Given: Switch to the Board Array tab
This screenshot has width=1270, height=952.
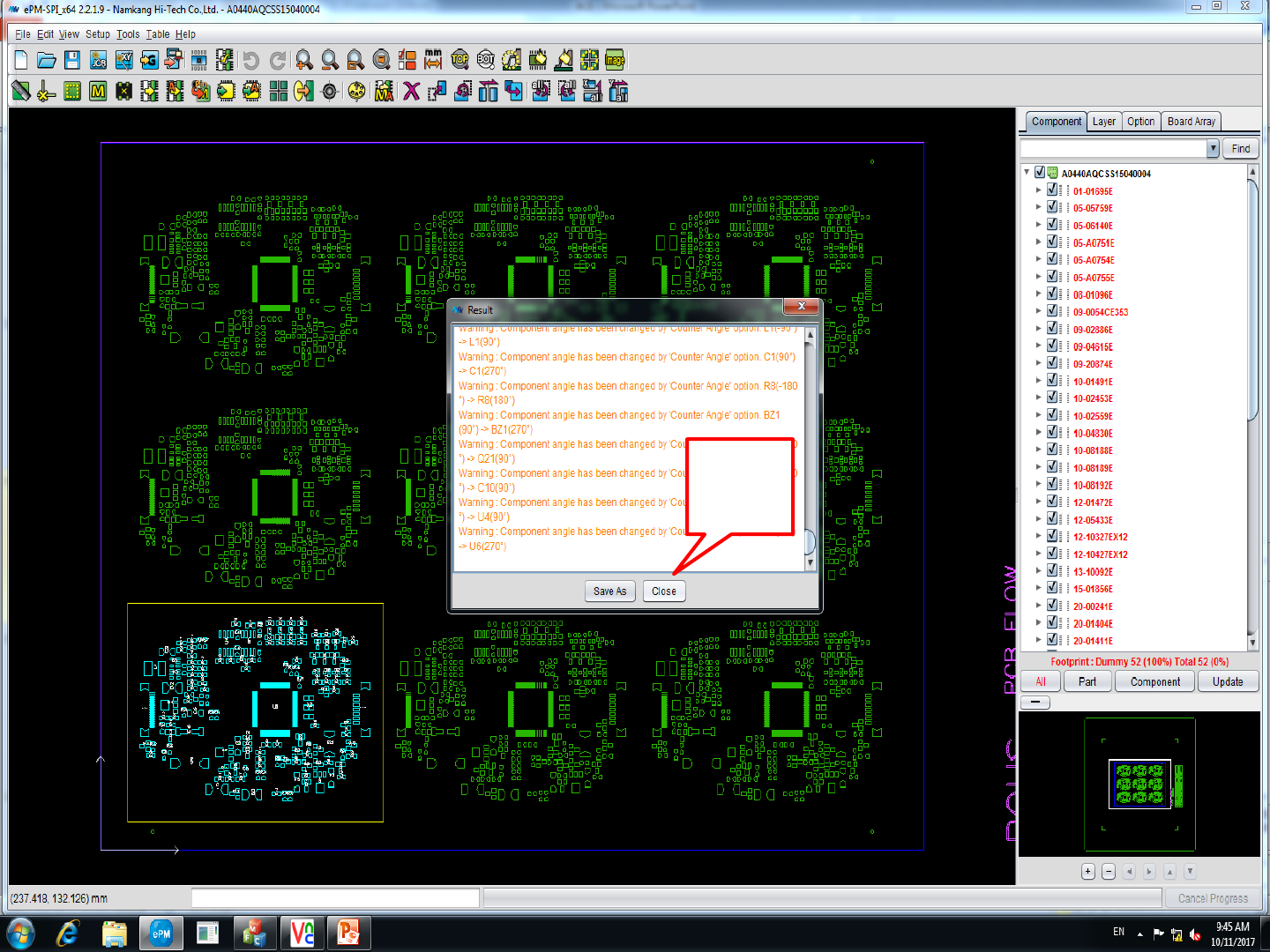Looking at the screenshot, I should point(1192,122).
